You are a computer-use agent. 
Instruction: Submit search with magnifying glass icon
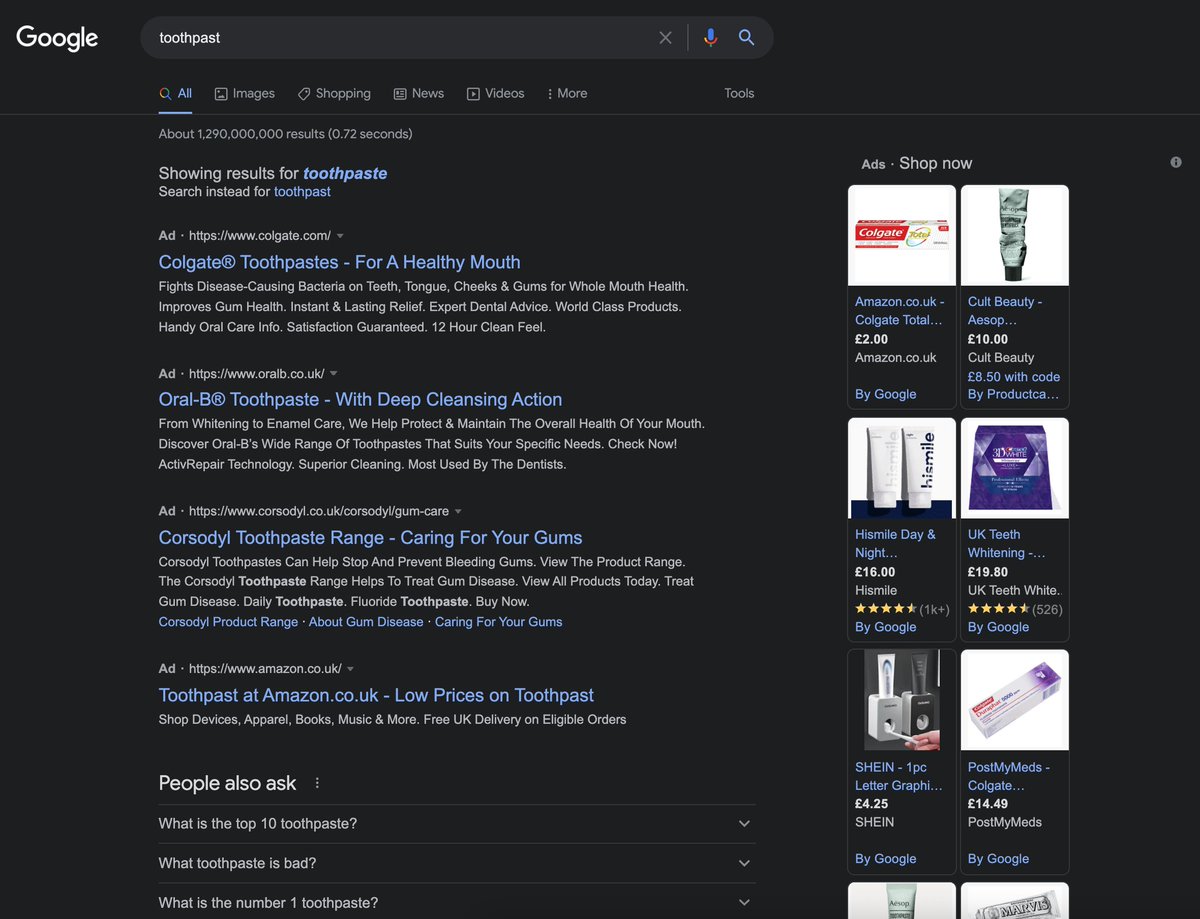746,38
